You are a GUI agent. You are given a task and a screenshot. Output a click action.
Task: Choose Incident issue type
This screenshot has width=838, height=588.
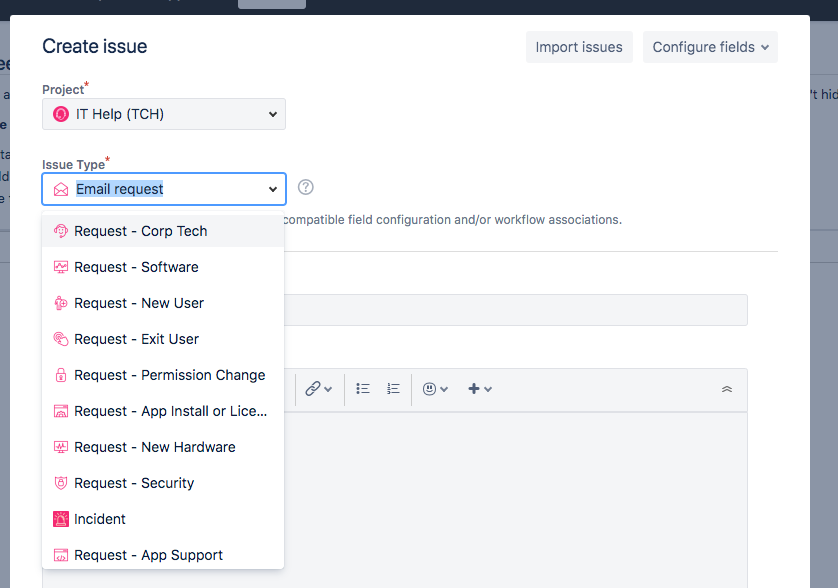(163, 519)
